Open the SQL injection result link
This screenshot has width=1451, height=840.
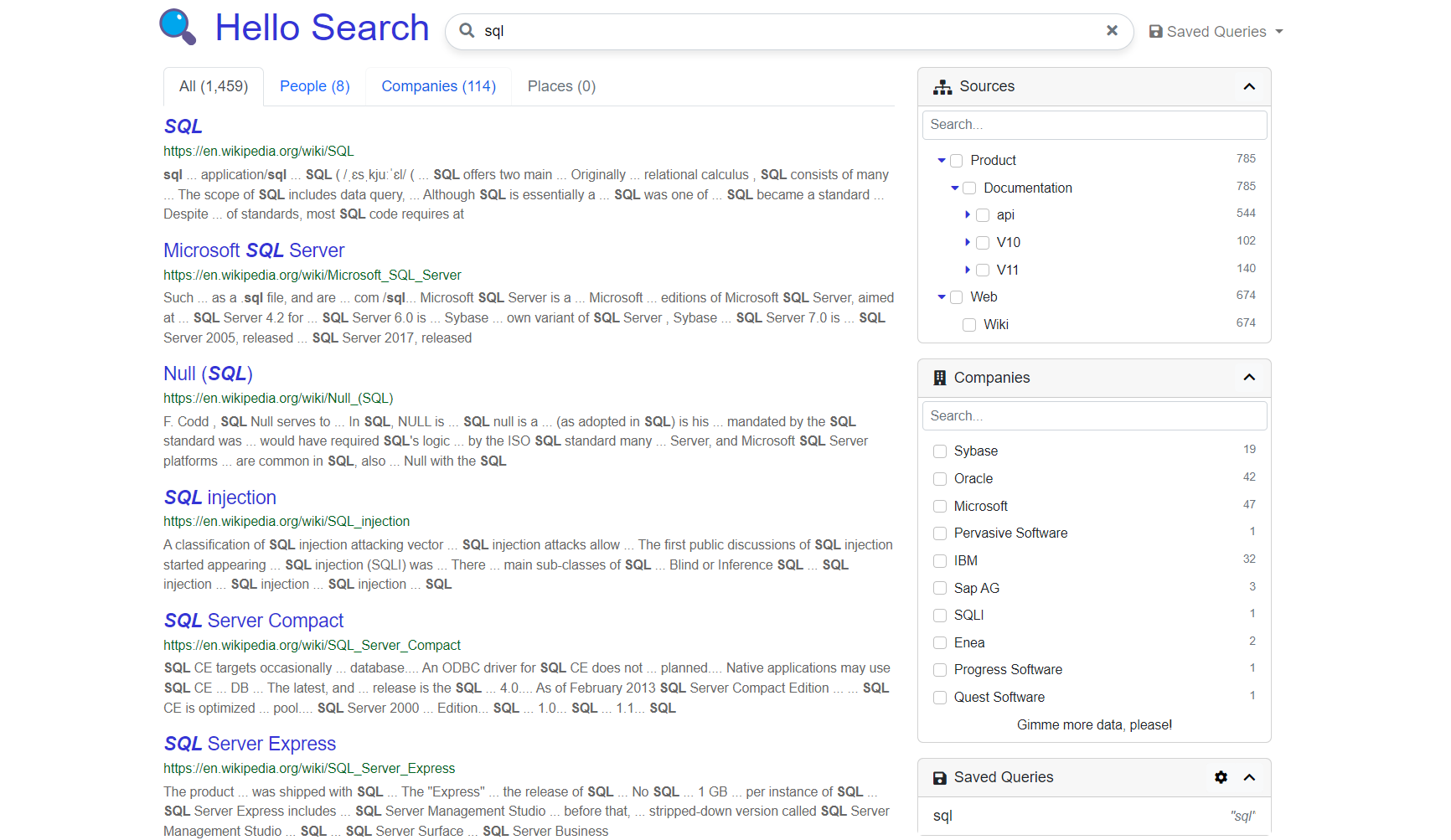(219, 497)
